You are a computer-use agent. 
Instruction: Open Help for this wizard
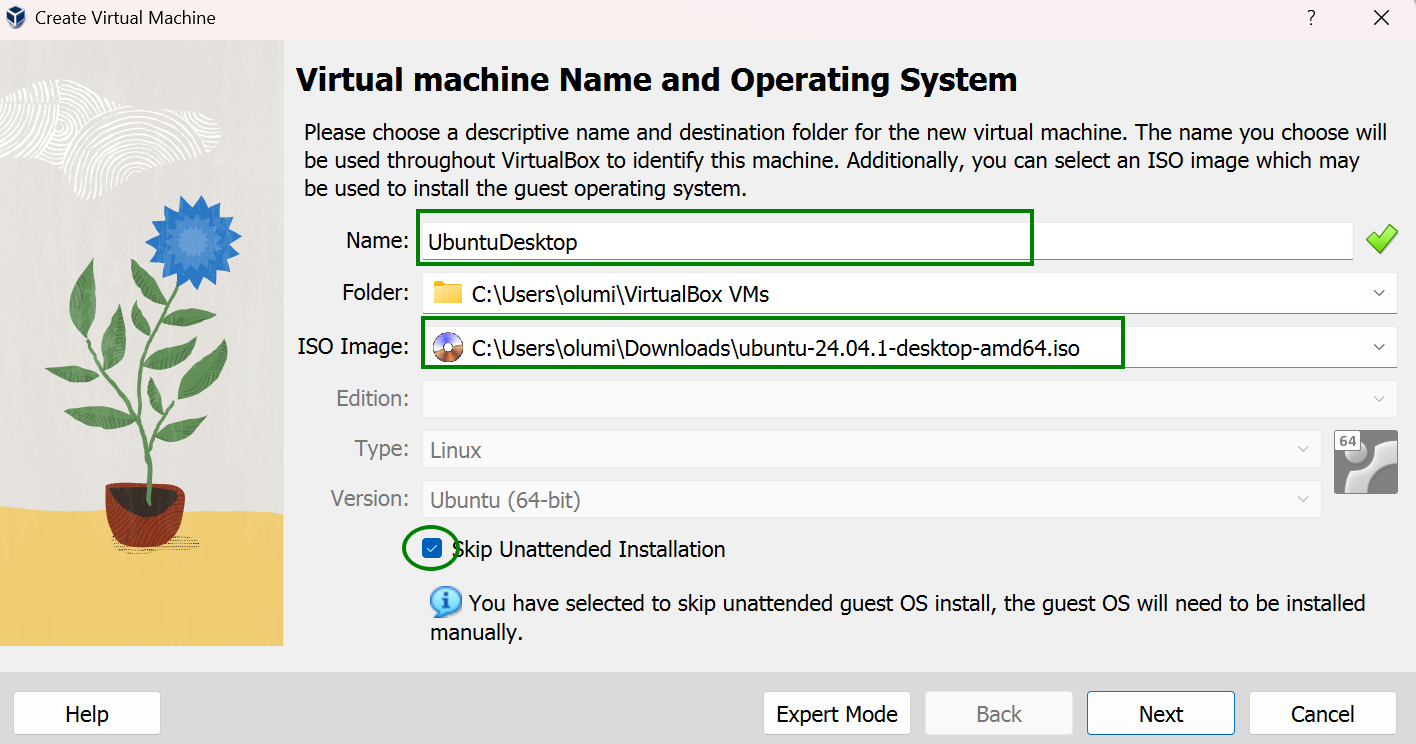pyautogui.click(x=87, y=714)
